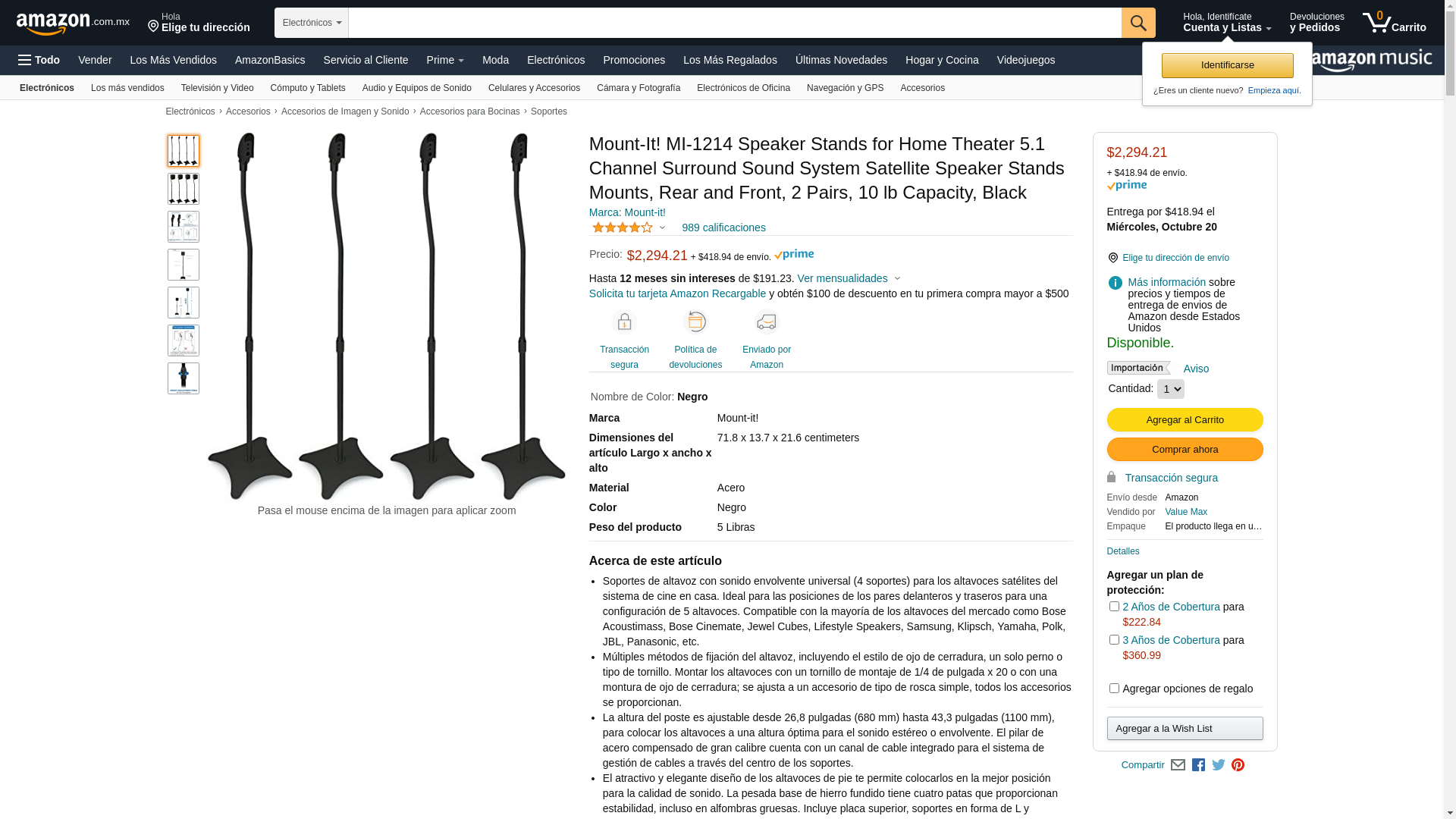
Task: Click the Agregar al Carrito button
Action: [1185, 420]
